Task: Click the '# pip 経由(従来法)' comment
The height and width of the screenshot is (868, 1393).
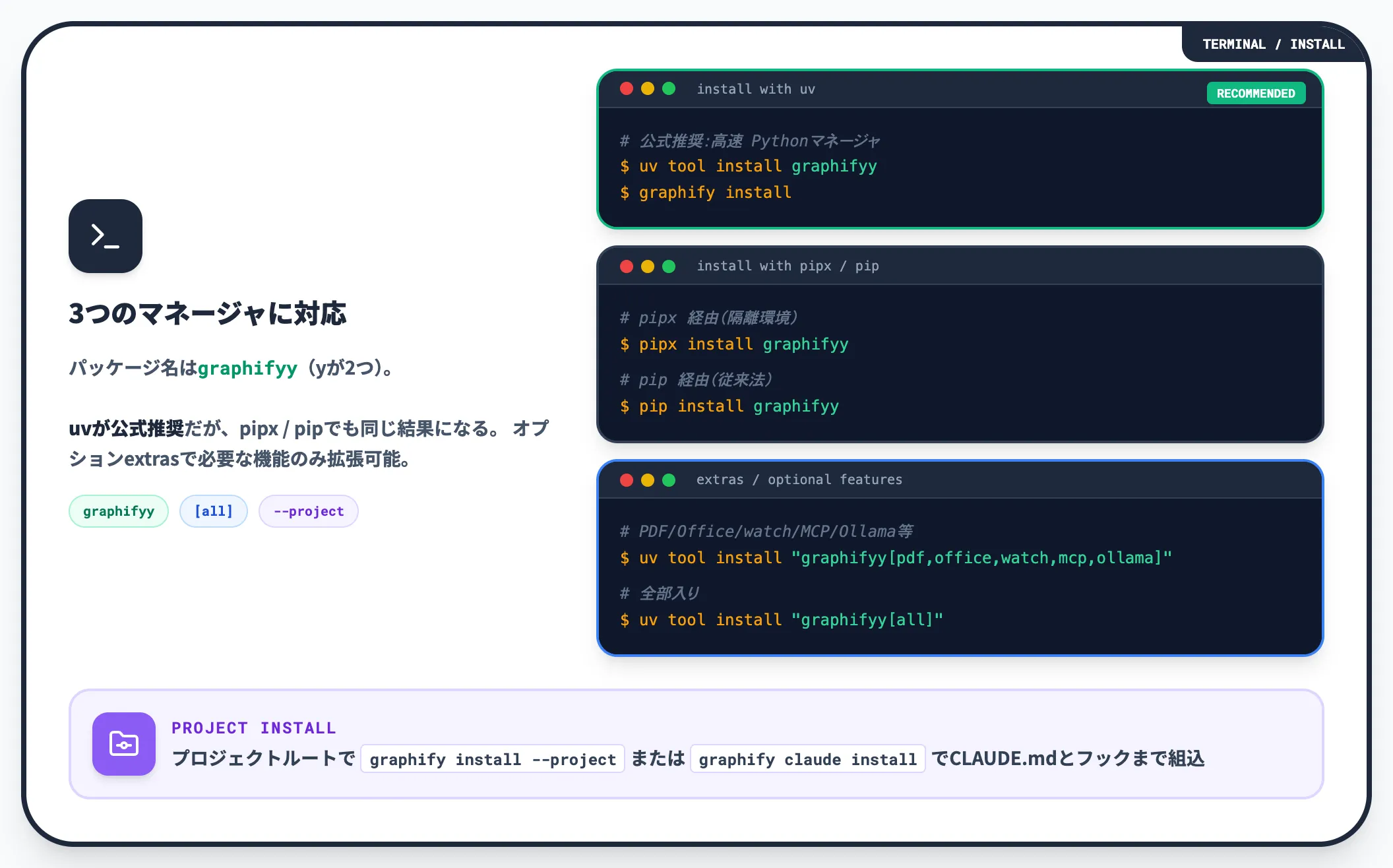Action: point(696,380)
